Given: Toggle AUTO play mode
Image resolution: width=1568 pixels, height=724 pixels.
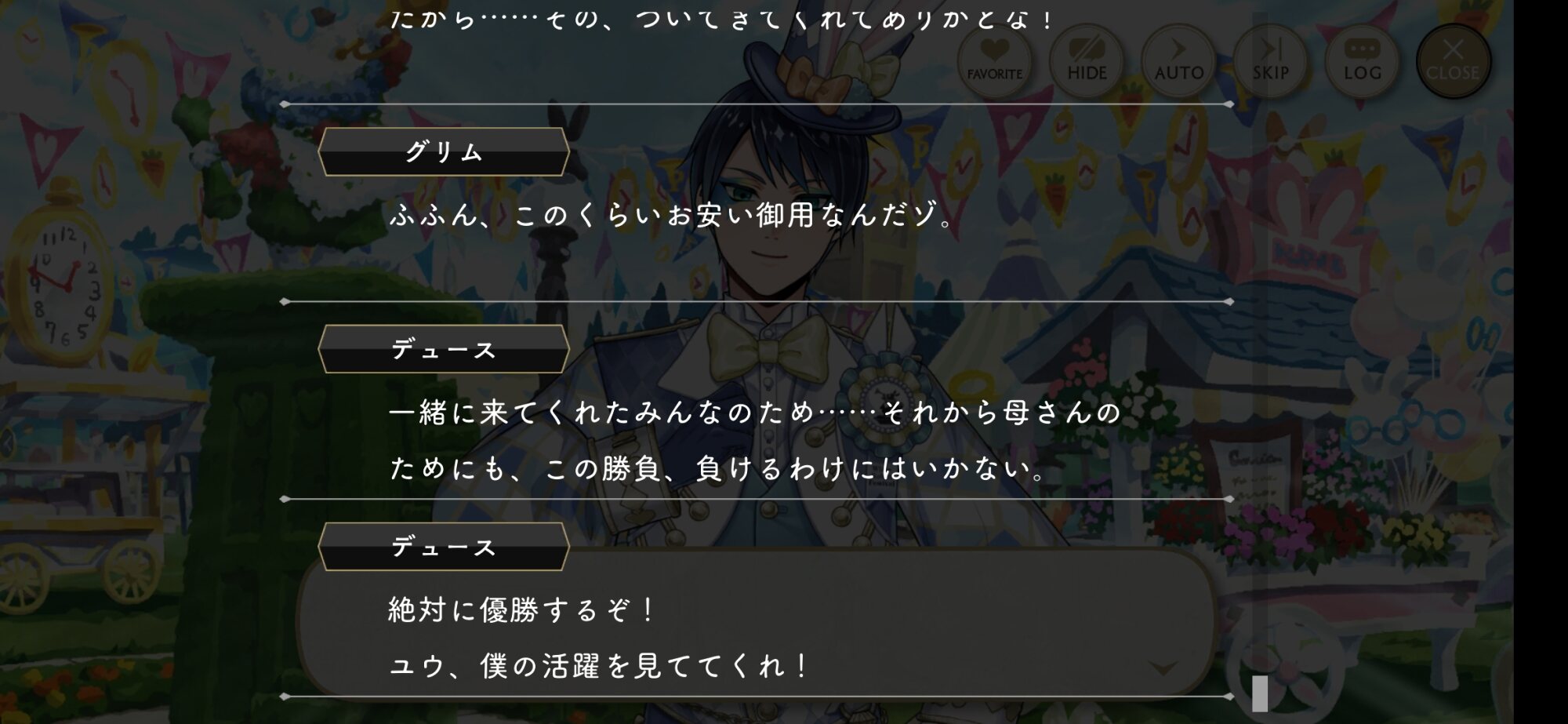Looking at the screenshot, I should pos(1178,60).
